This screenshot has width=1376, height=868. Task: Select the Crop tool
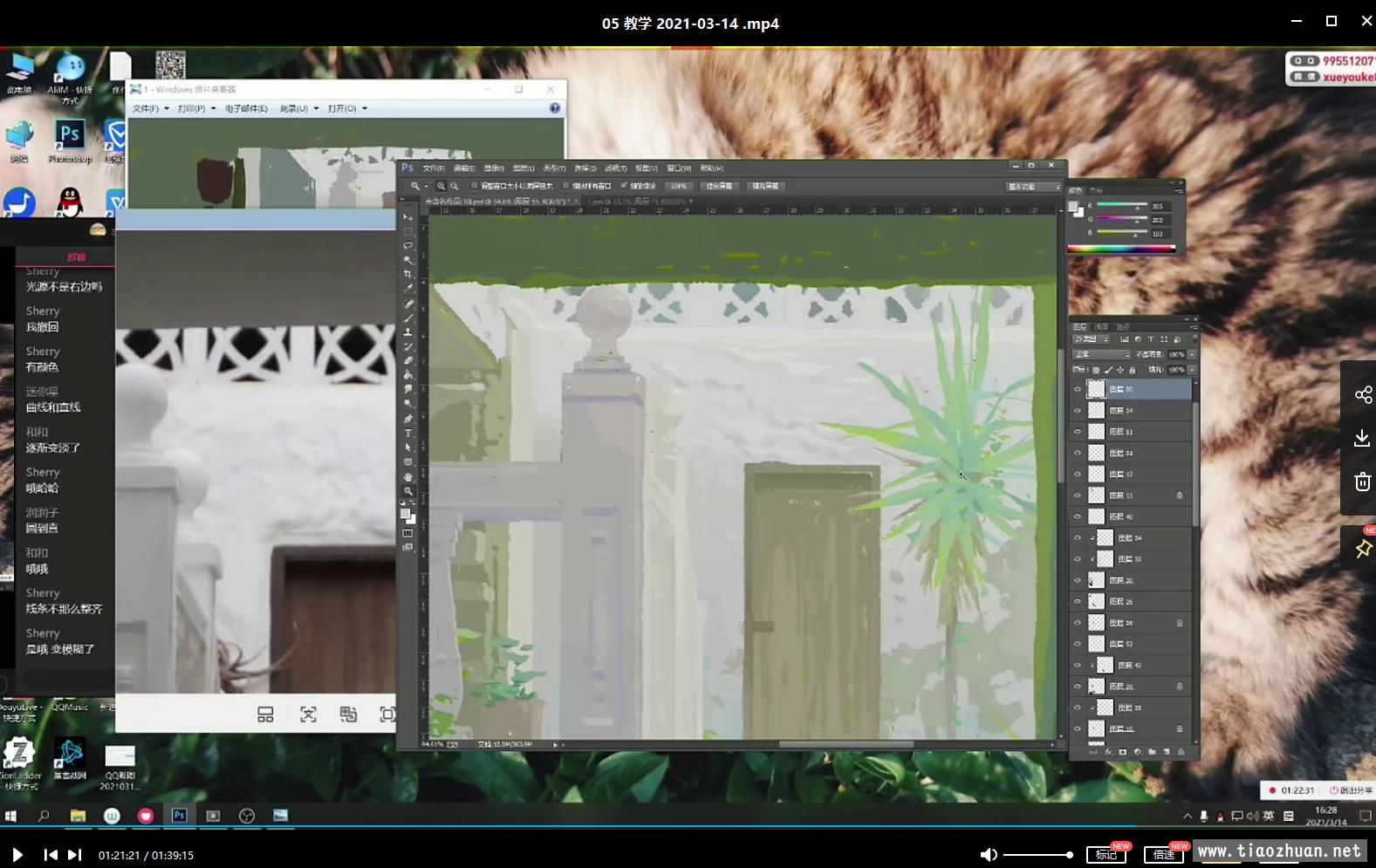pos(407,274)
